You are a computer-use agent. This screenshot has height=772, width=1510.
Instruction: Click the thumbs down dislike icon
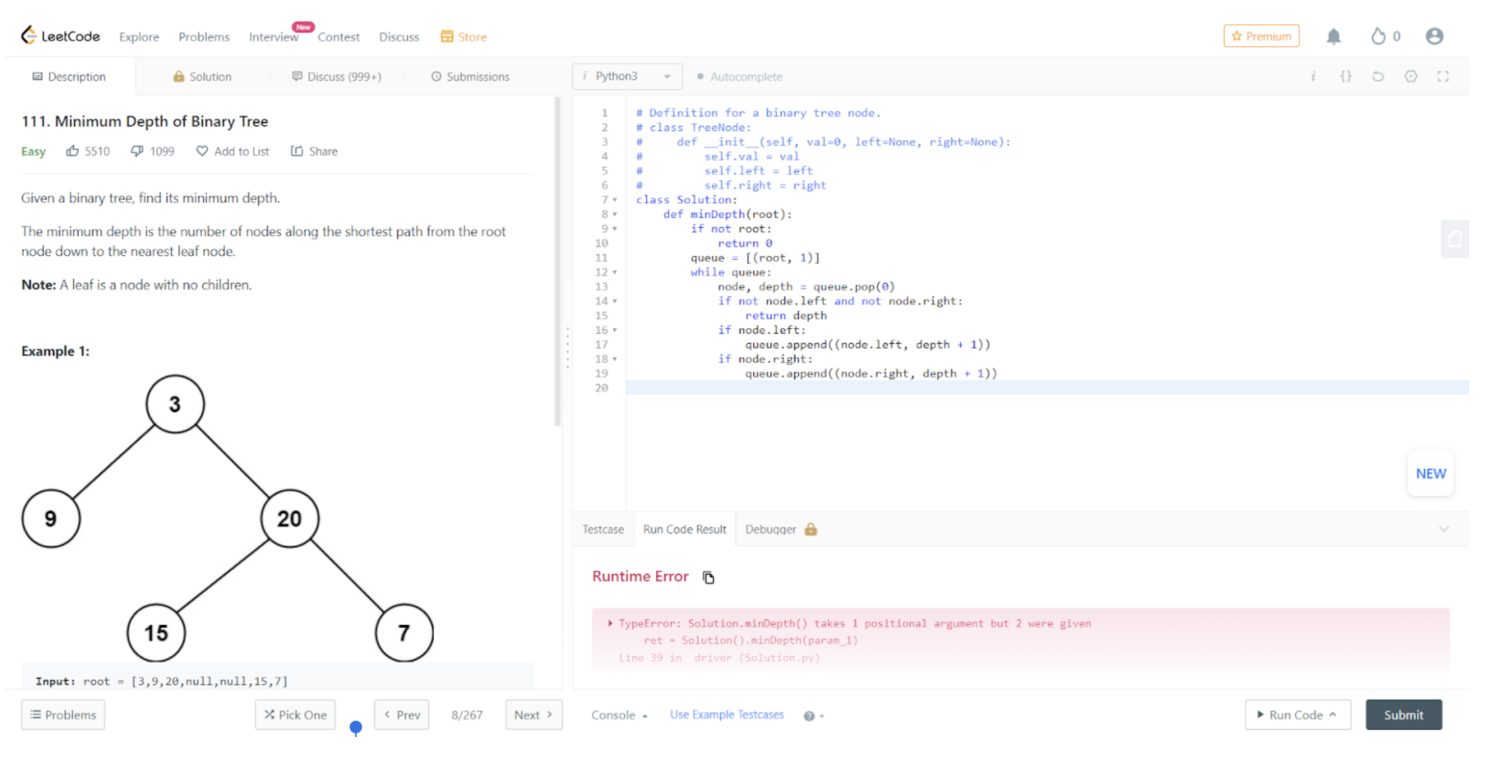[x=137, y=151]
